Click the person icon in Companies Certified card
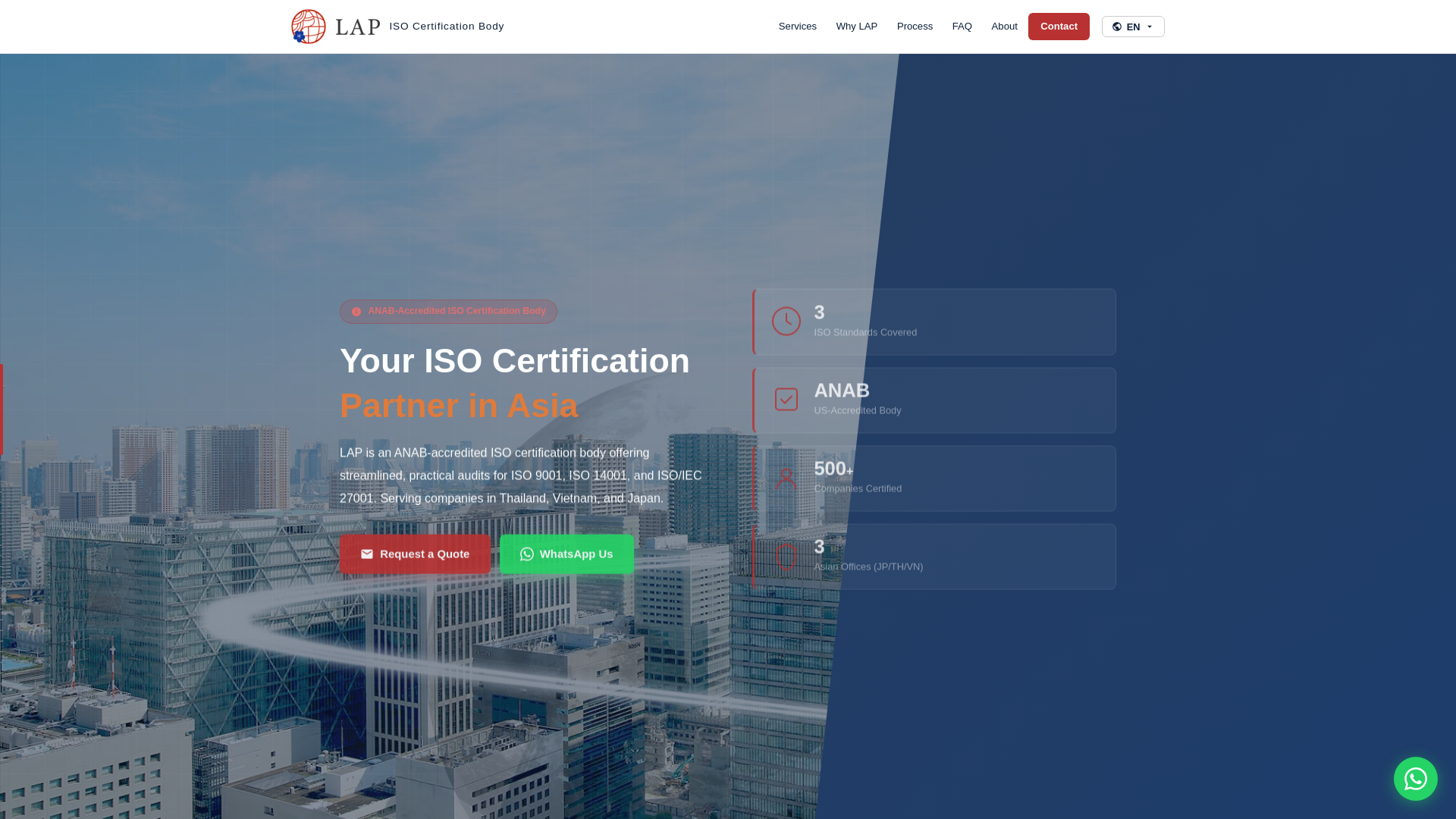This screenshot has width=1456, height=819. 786,479
